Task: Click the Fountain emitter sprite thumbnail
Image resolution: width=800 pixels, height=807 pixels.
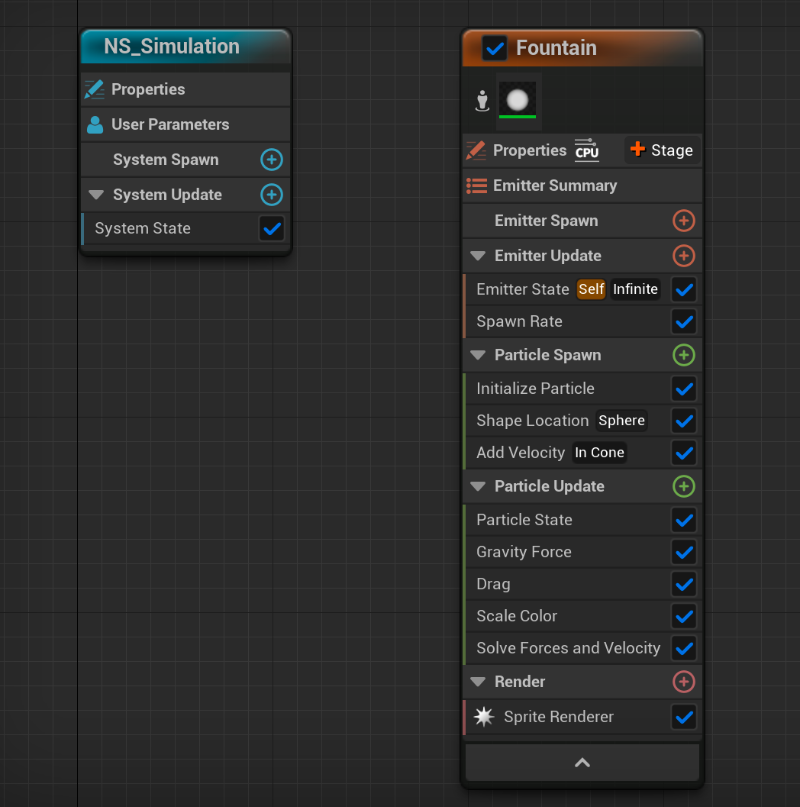Action: click(x=517, y=100)
